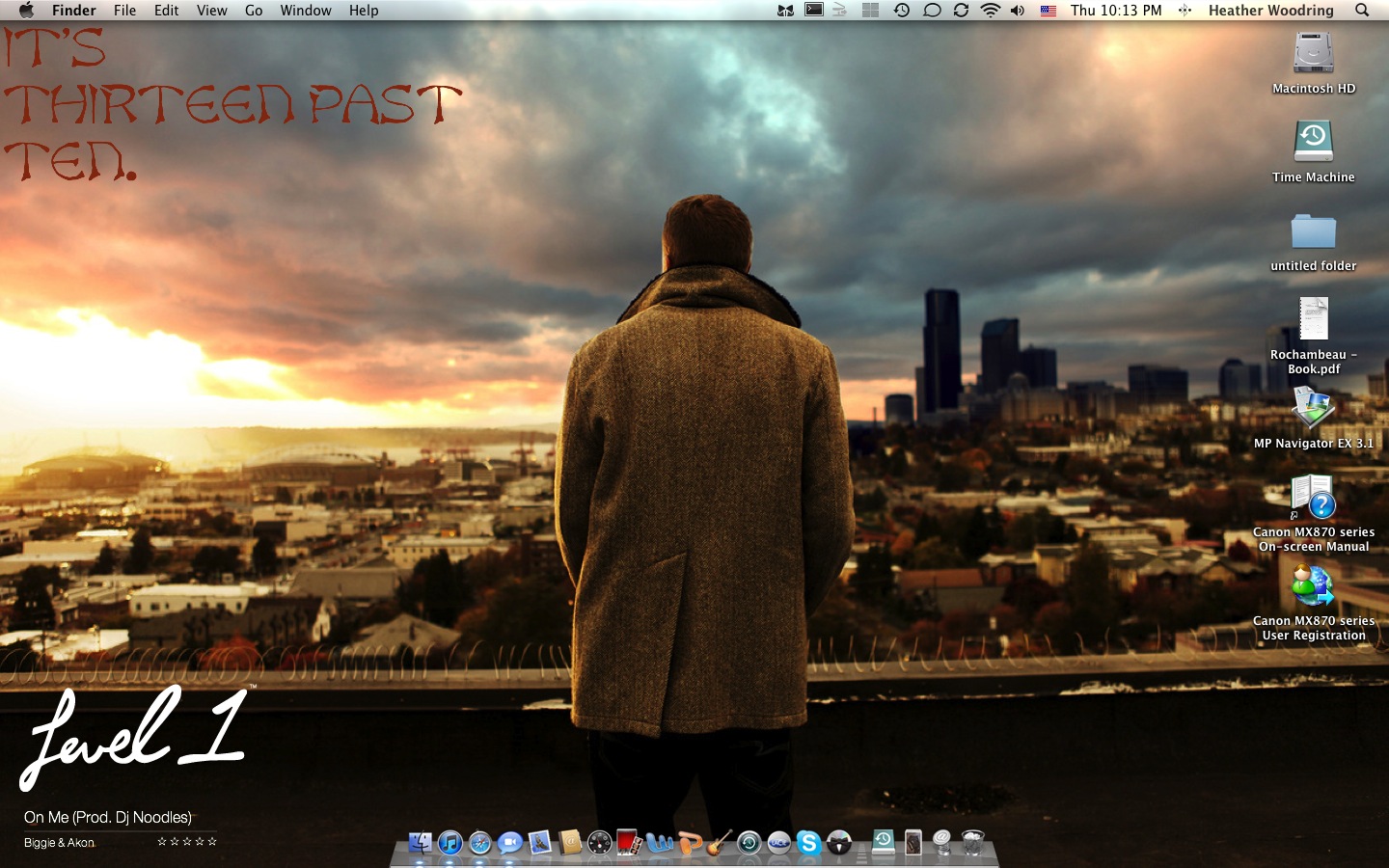Image resolution: width=1389 pixels, height=868 pixels.
Task: Open iTunes from the dock
Action: point(450,843)
